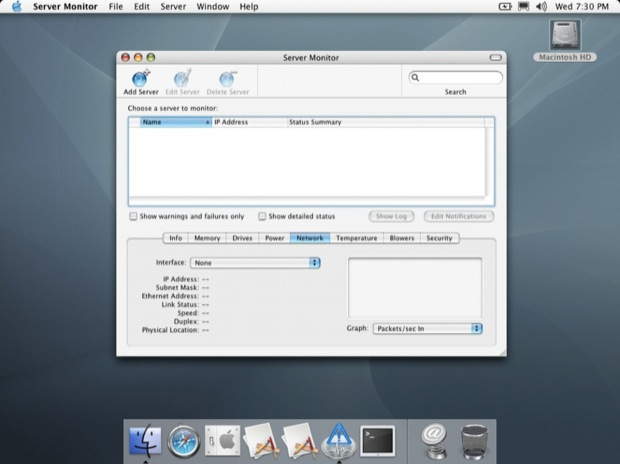This screenshot has height=464, width=620.
Task: Open the Graph dropdown Packets/sec In
Action: 427,329
